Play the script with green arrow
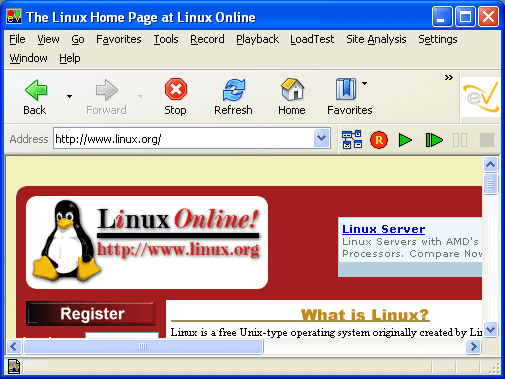The image size is (505, 379). tap(405, 140)
